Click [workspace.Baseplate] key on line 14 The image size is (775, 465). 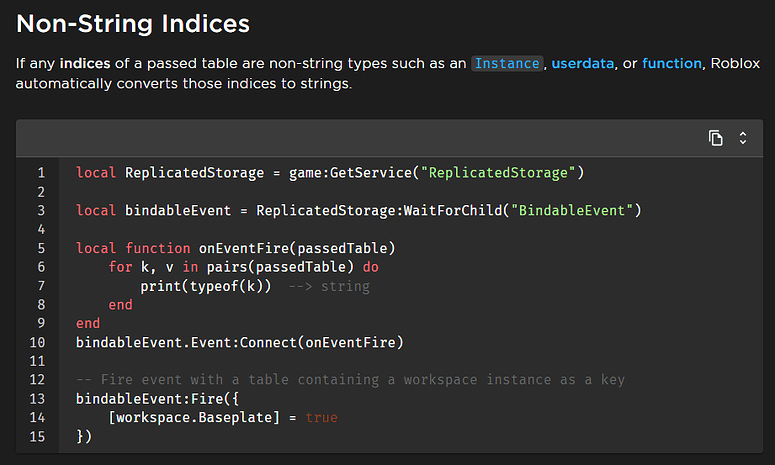pos(194,418)
